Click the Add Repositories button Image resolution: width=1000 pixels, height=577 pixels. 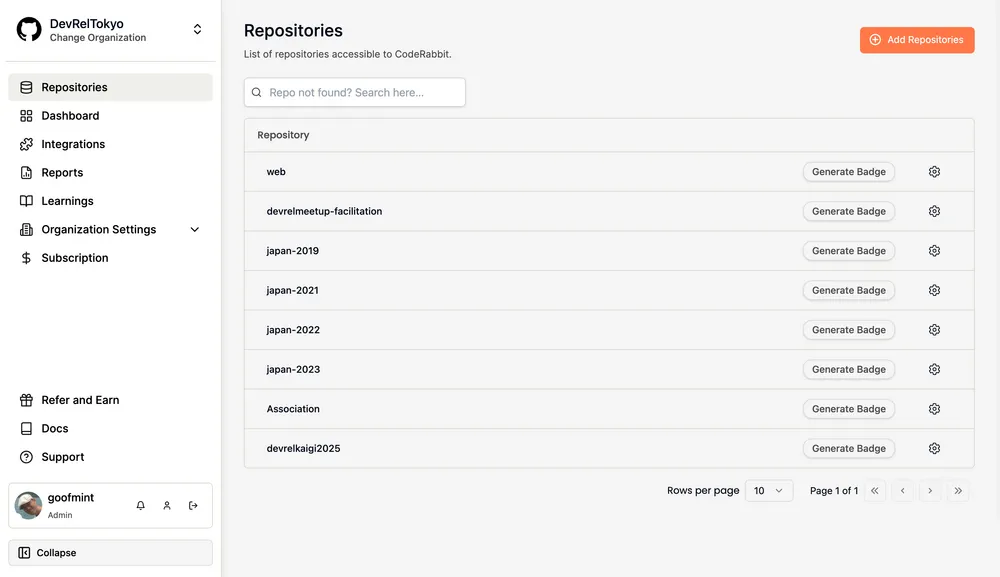click(917, 40)
